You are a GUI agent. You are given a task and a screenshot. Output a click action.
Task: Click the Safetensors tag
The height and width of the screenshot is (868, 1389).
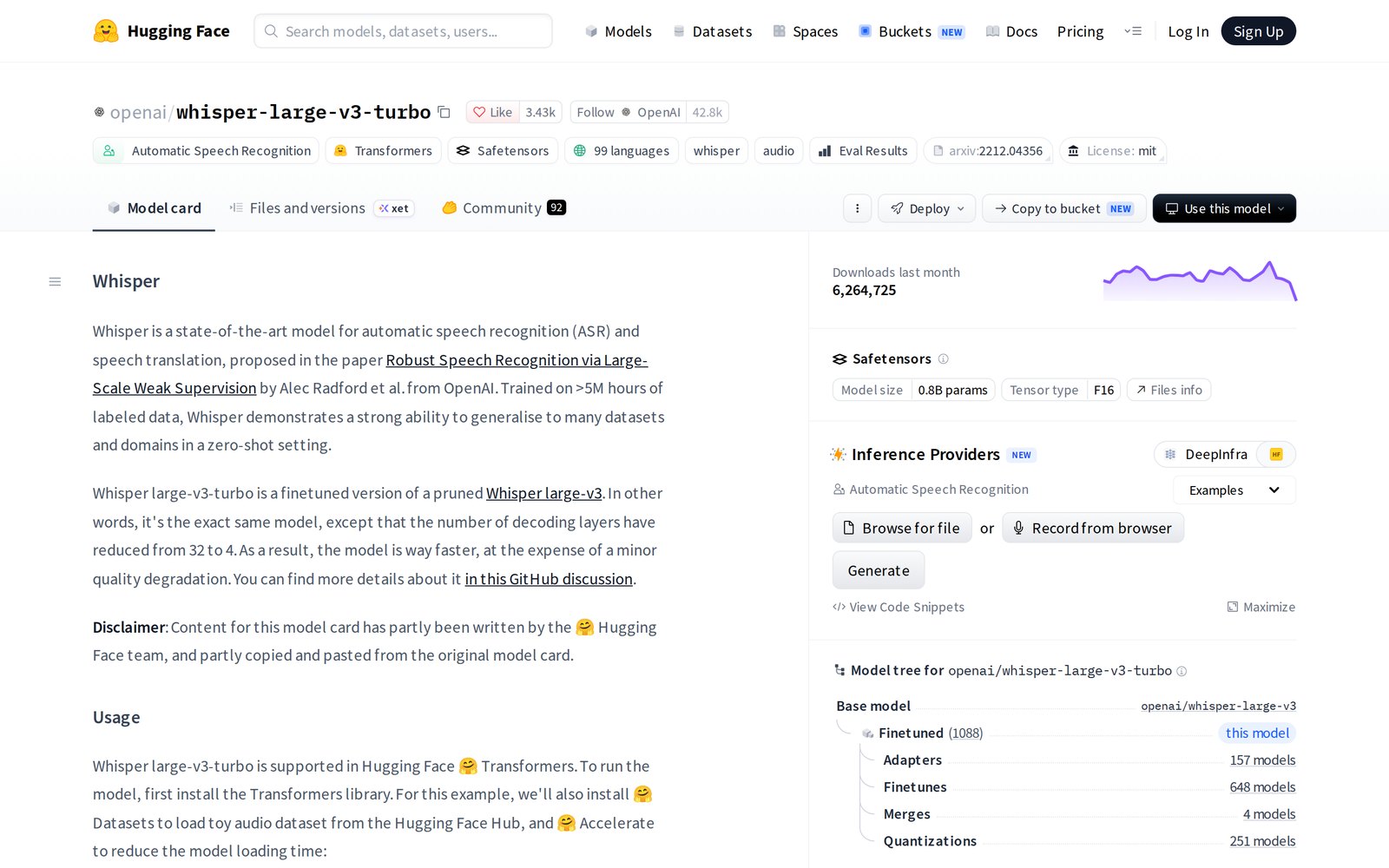[x=503, y=150]
